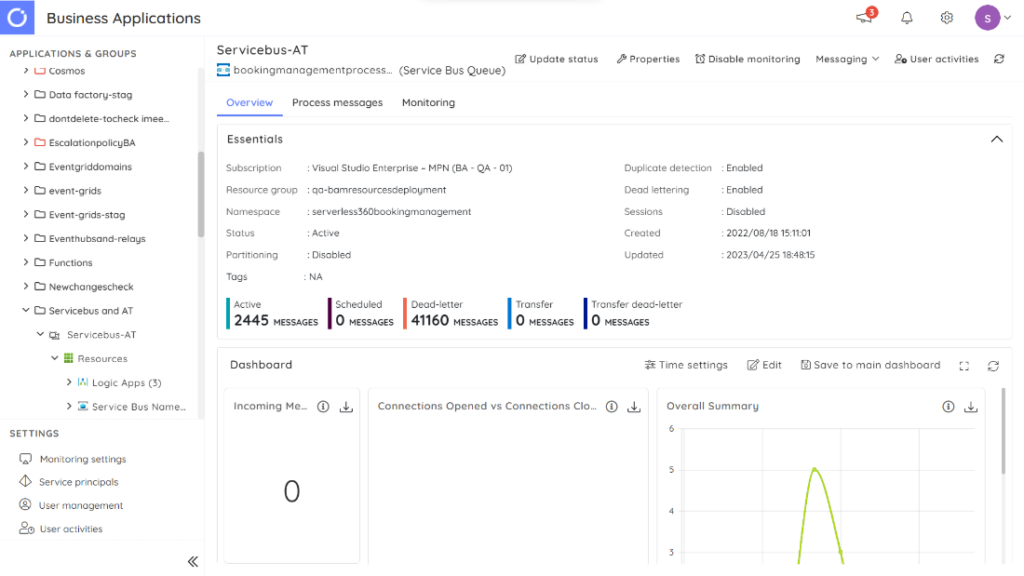
Task: Select the Servicebus-AT application
Action: coord(101,334)
